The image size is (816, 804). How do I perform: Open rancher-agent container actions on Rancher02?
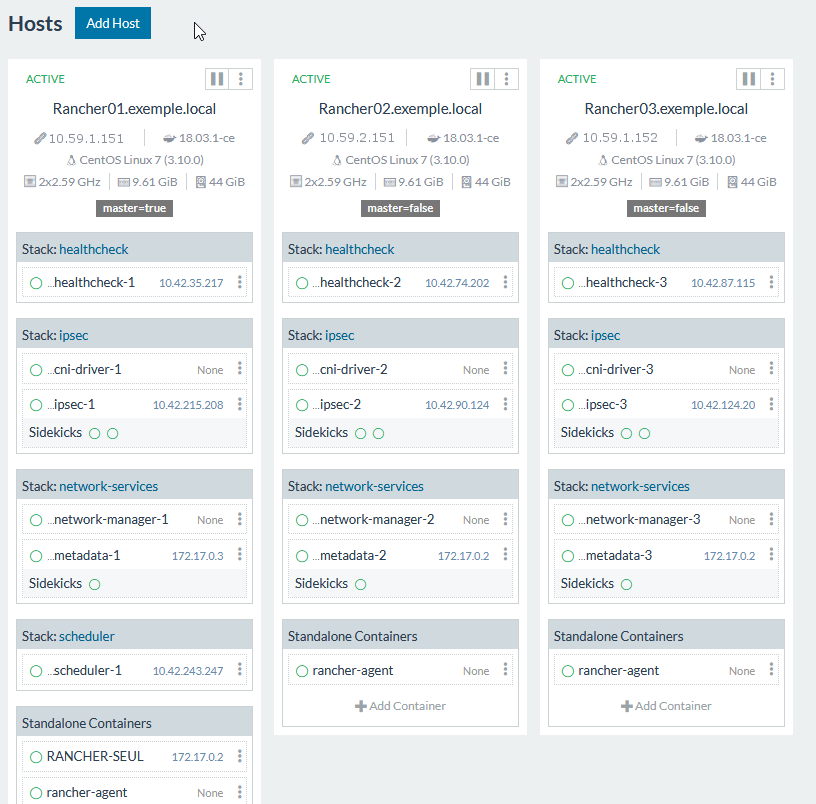pos(505,670)
